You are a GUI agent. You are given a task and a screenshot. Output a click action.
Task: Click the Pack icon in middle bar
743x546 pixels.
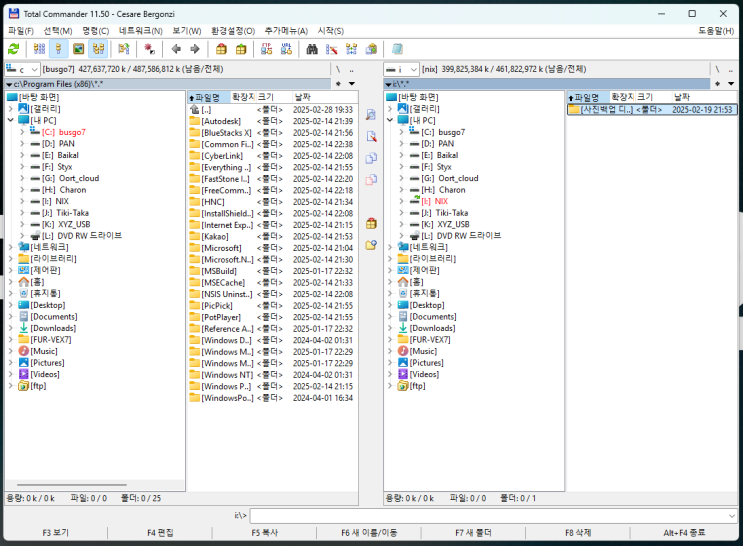point(371,223)
